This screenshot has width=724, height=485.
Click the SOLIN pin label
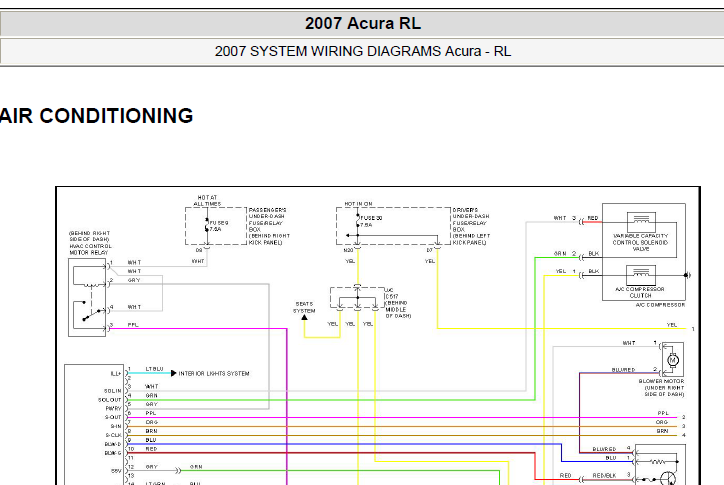(x=113, y=391)
